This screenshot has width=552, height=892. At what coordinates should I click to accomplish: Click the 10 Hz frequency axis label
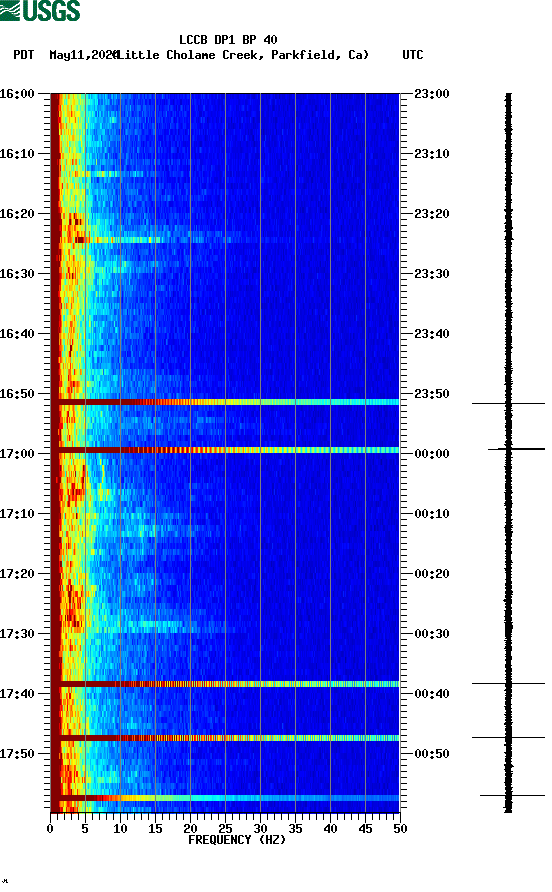pos(120,829)
